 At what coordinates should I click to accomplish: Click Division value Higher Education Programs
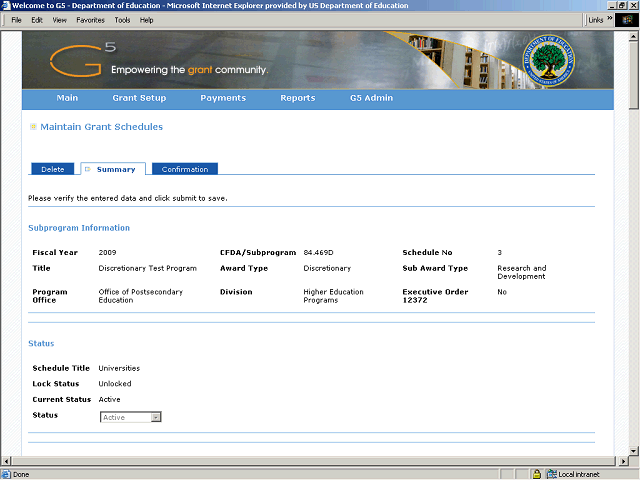(x=333, y=296)
